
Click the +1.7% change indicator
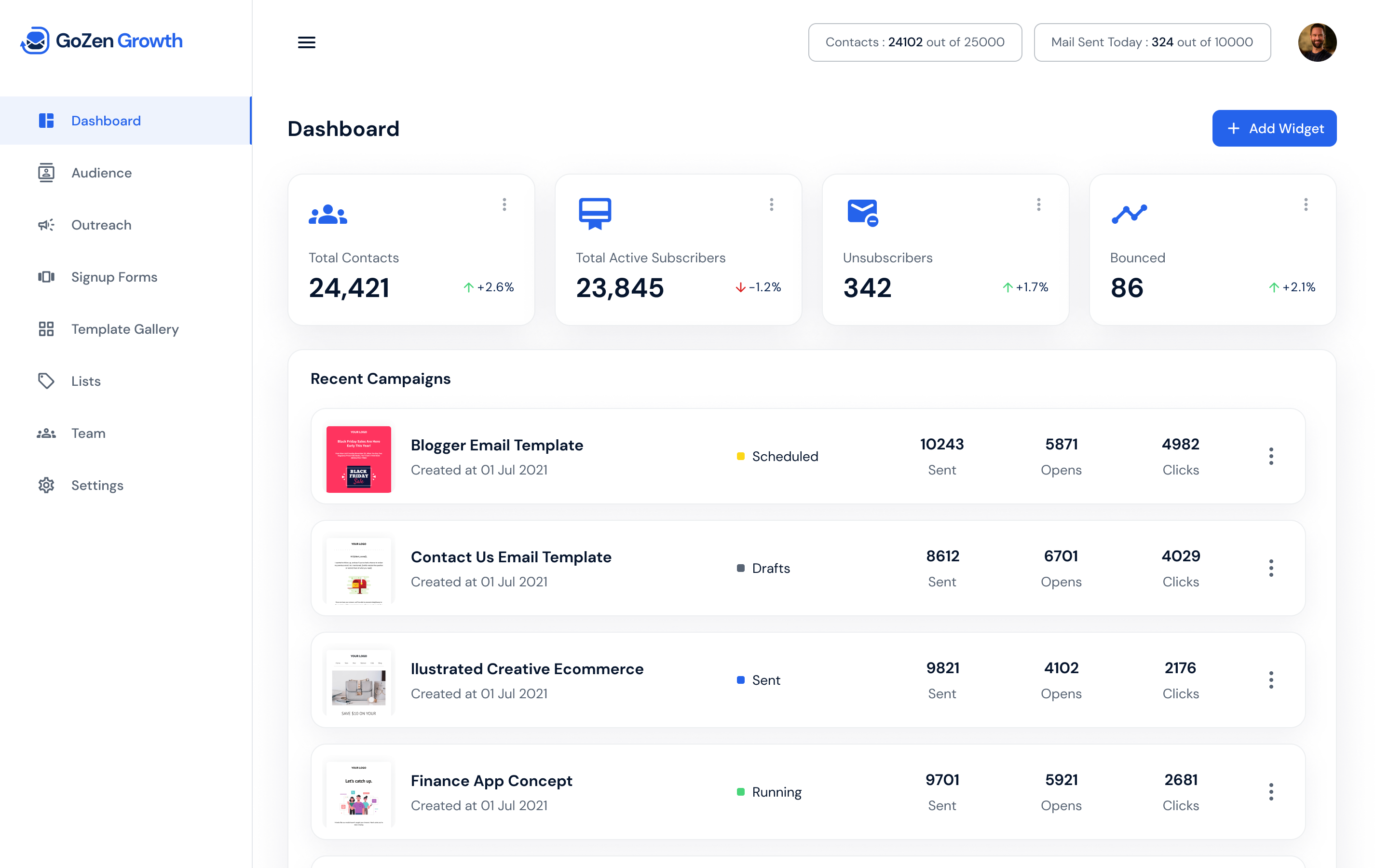(x=1025, y=287)
